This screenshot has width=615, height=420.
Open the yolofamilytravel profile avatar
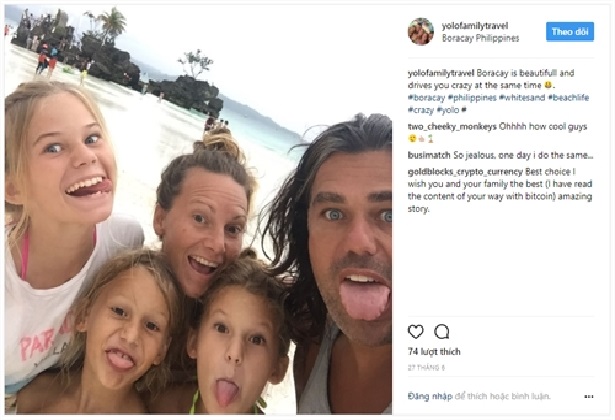click(x=421, y=31)
